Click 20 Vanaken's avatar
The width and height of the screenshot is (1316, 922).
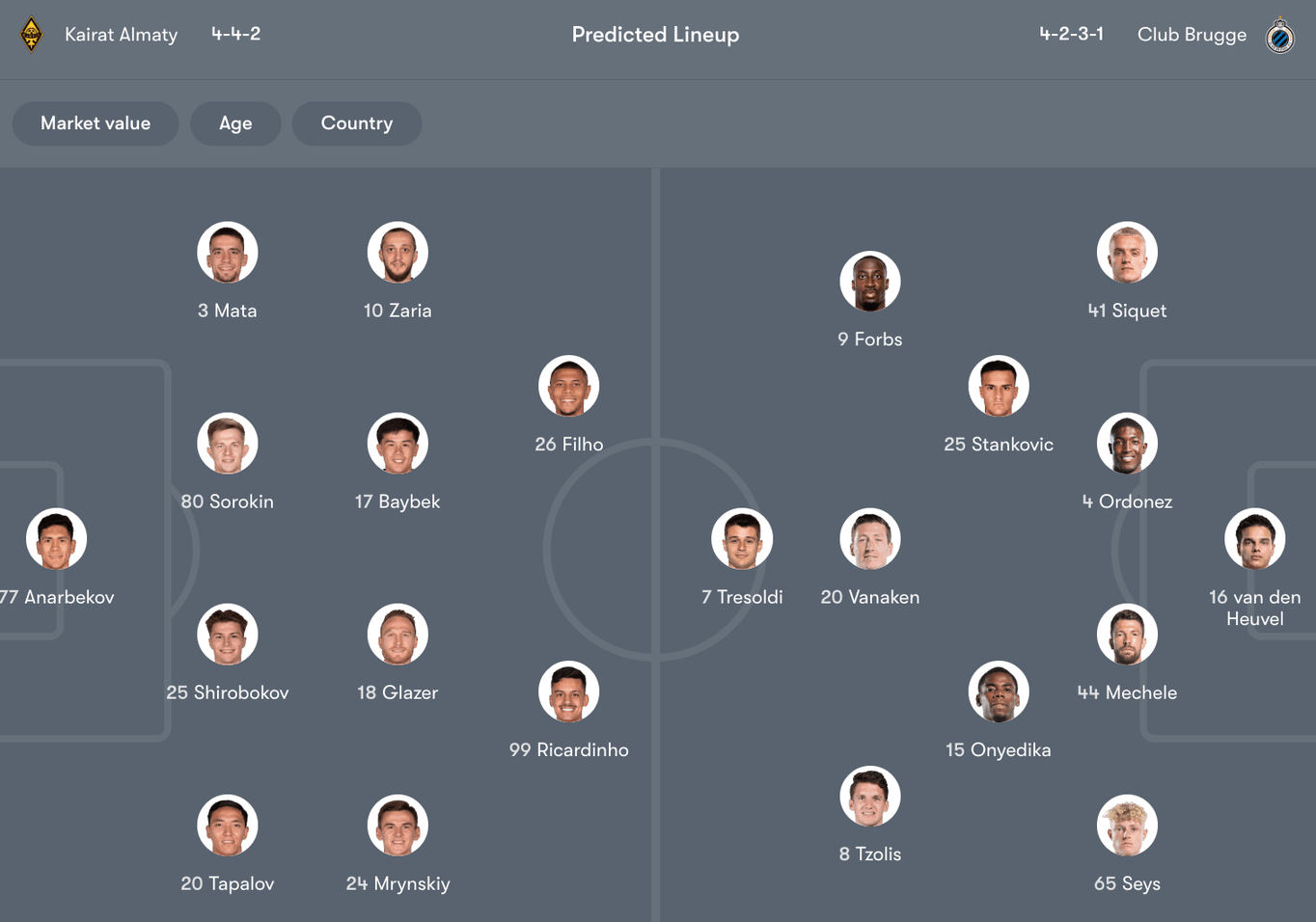click(x=870, y=539)
